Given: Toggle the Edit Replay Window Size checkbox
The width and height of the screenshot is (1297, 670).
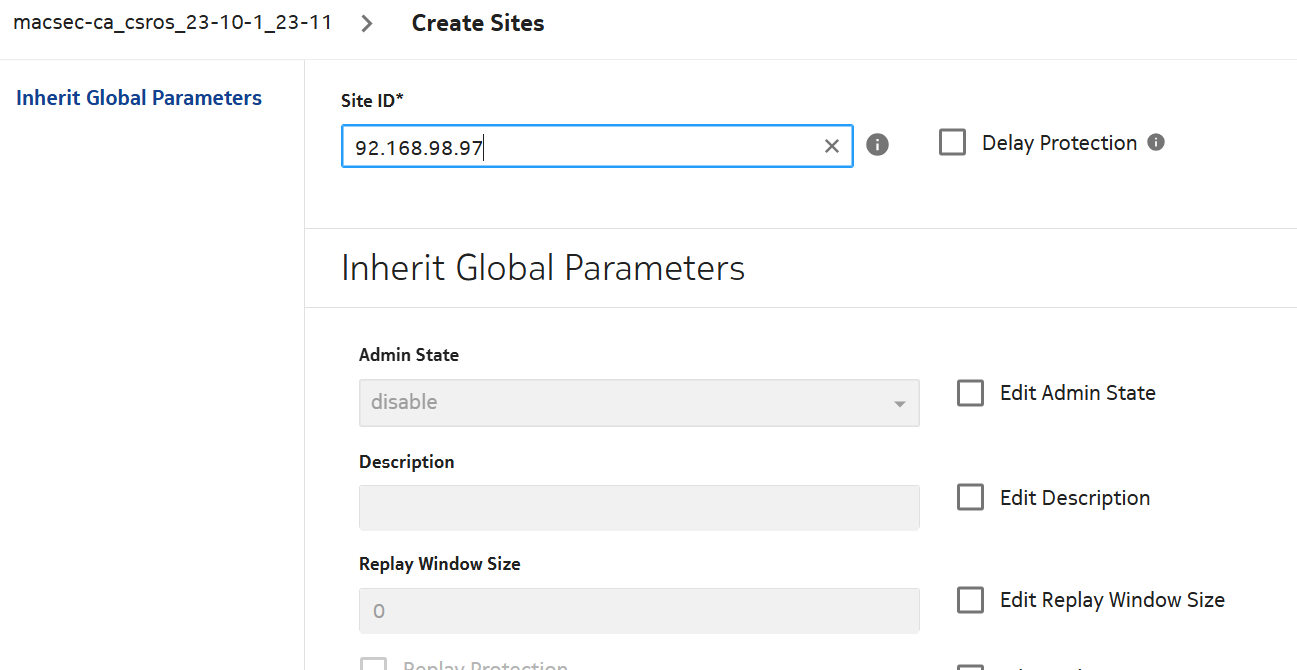Looking at the screenshot, I should (x=970, y=600).
